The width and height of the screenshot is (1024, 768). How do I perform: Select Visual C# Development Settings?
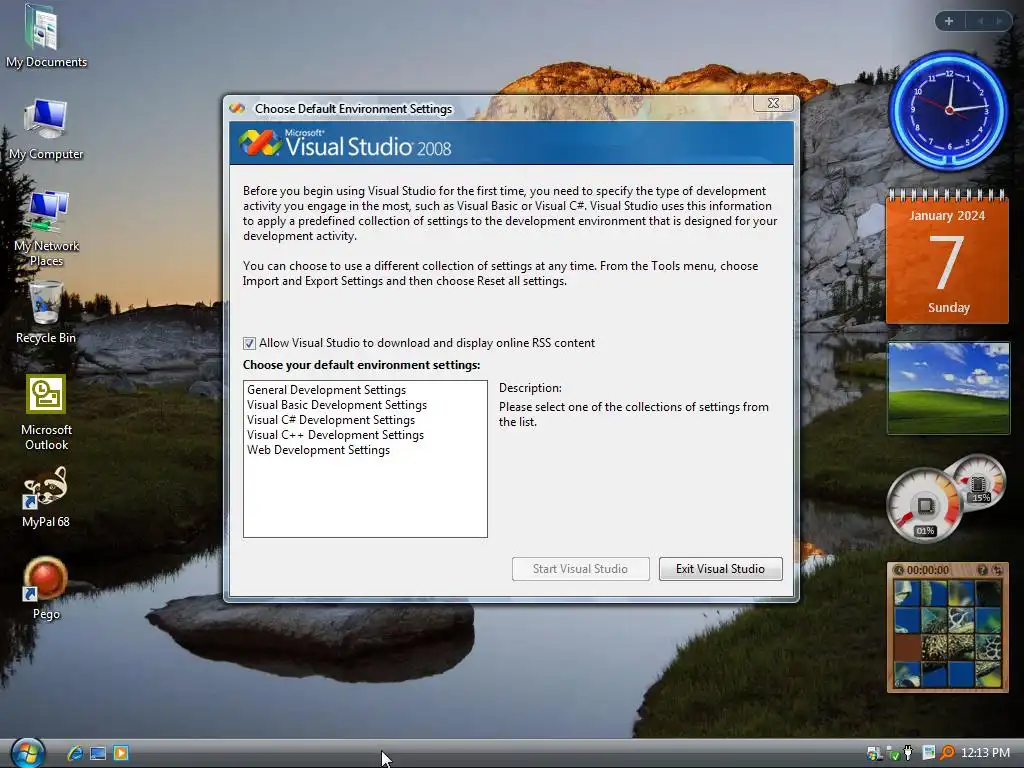[331, 420]
